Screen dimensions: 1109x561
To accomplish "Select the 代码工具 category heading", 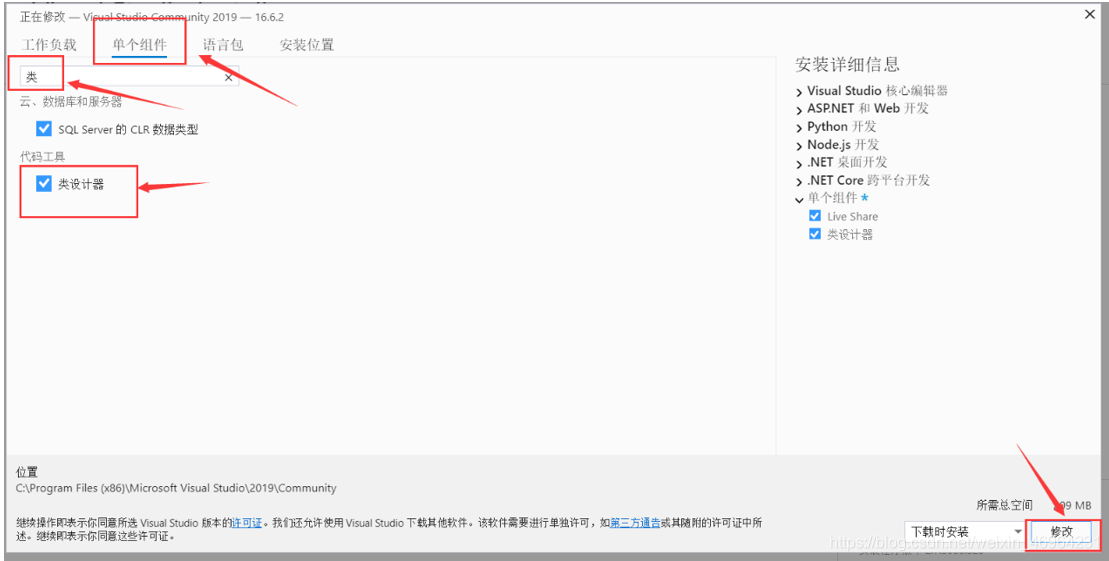I will point(42,156).
